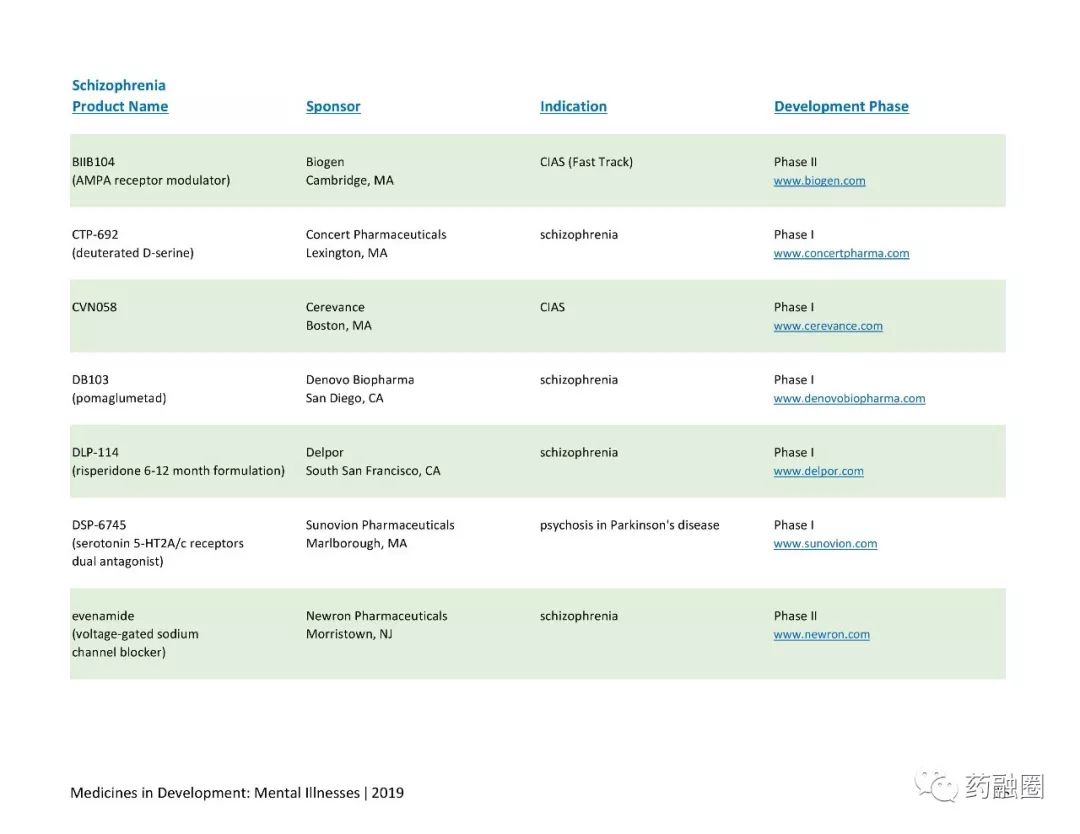Viewport: 1080px width, 834px height.
Task: Visit the www.sunovion.com link
Action: pos(825,544)
